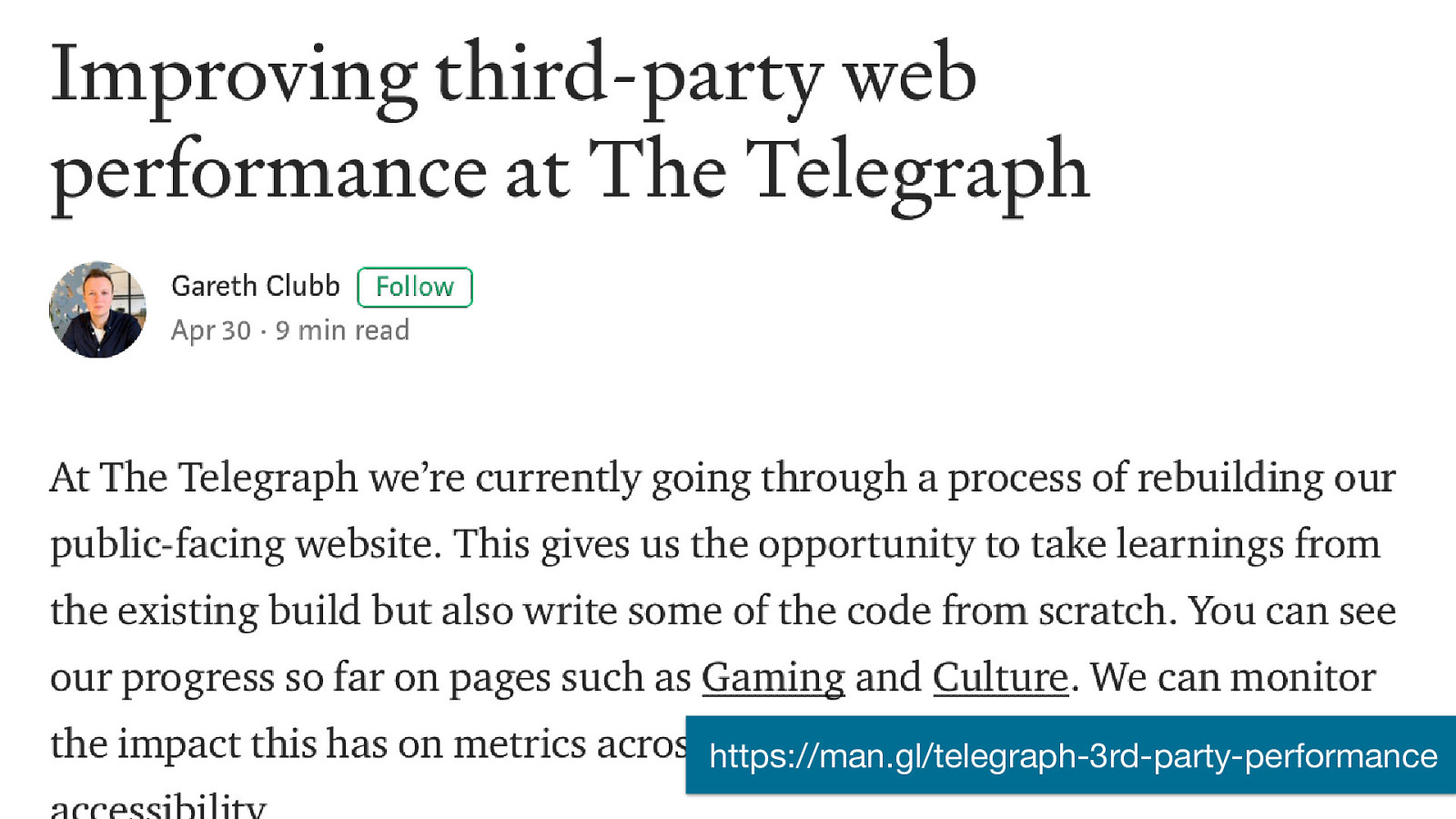Click the text line starting 'the existing build'
1456x819 pixels.
[723, 611]
